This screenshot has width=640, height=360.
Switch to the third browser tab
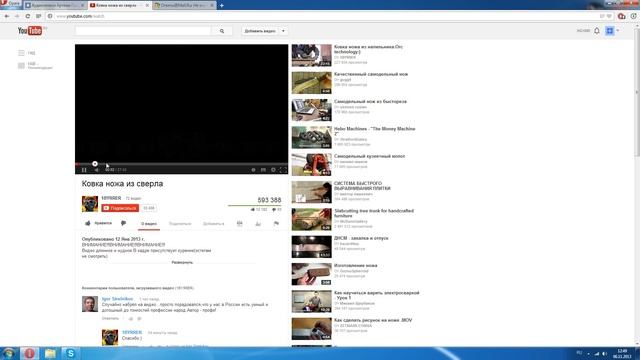click(x=184, y=5)
